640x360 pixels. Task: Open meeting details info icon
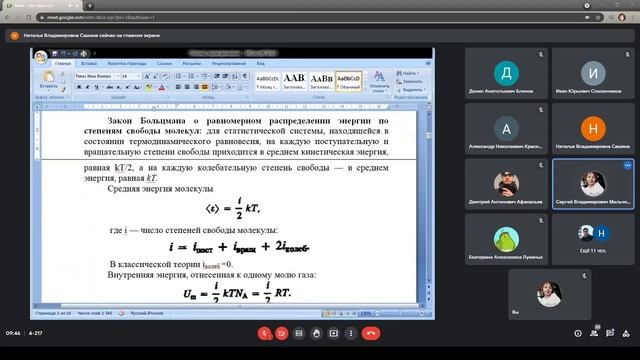click(x=578, y=333)
